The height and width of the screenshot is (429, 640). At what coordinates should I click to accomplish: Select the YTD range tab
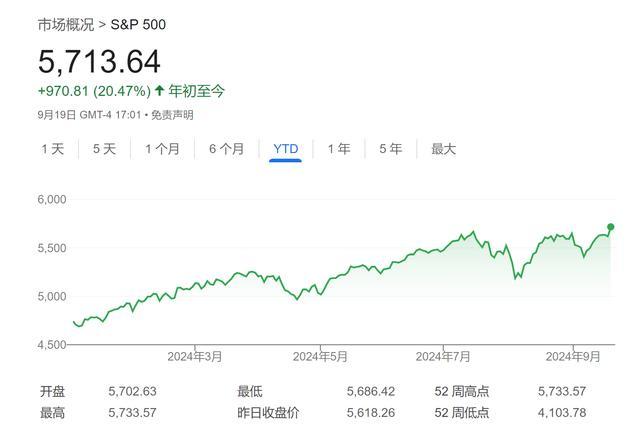[x=286, y=149]
